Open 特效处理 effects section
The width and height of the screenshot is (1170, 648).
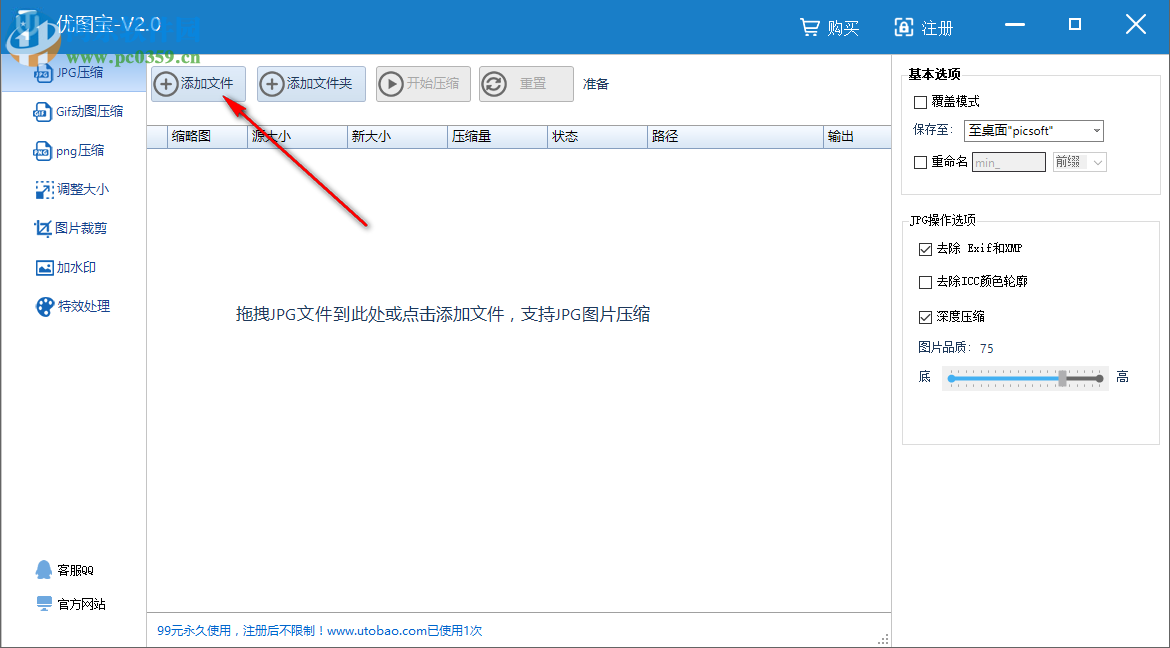[73, 306]
